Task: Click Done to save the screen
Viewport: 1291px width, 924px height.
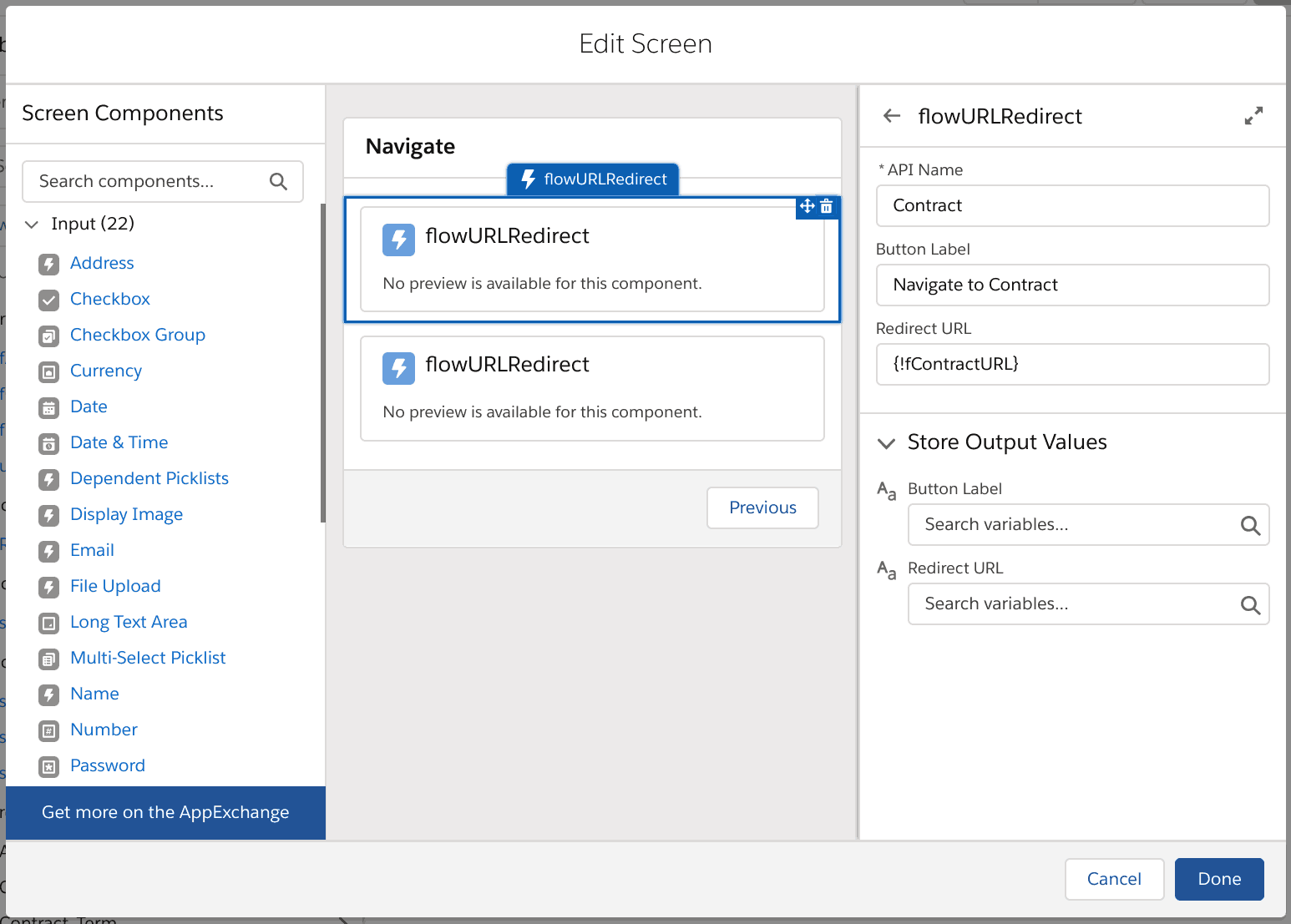Action: click(1218, 879)
